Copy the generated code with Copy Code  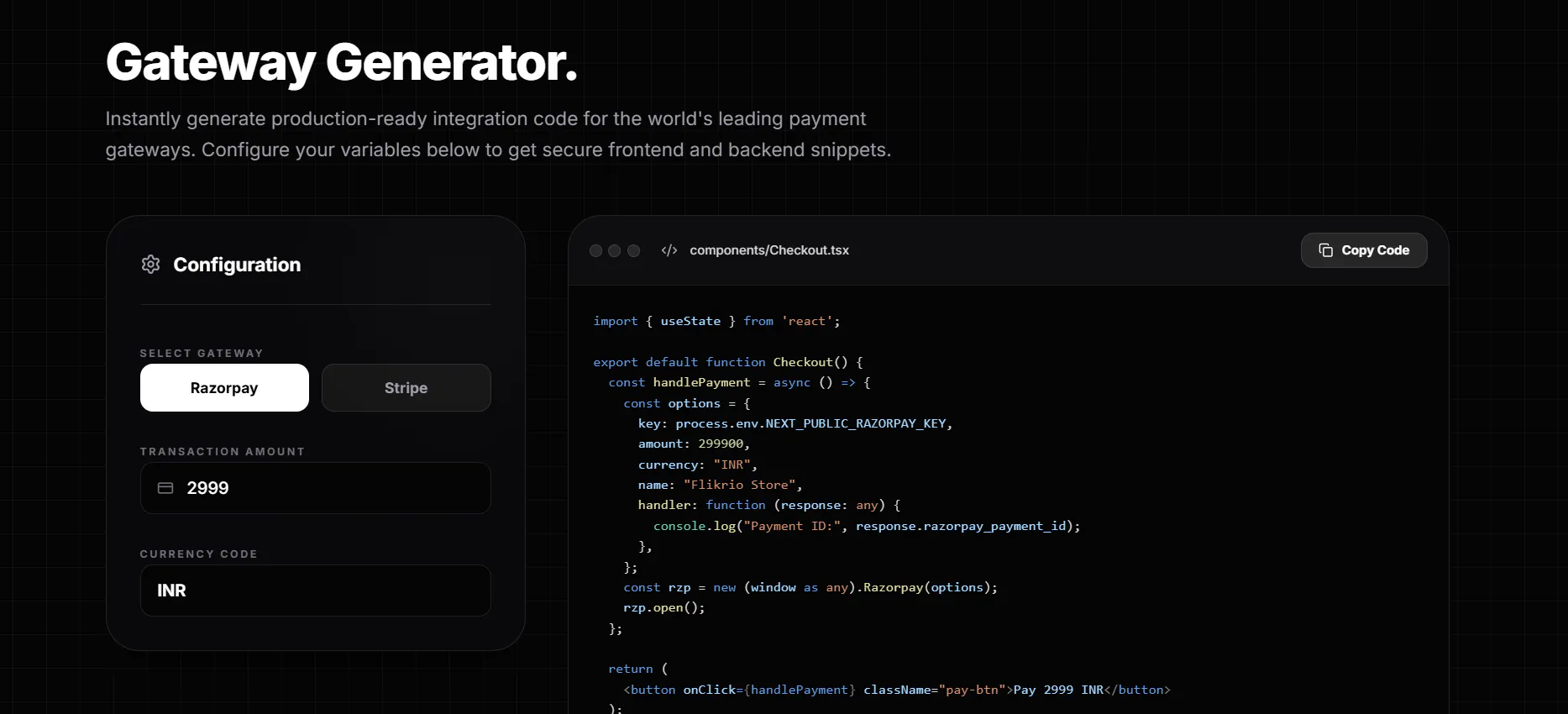click(x=1364, y=250)
